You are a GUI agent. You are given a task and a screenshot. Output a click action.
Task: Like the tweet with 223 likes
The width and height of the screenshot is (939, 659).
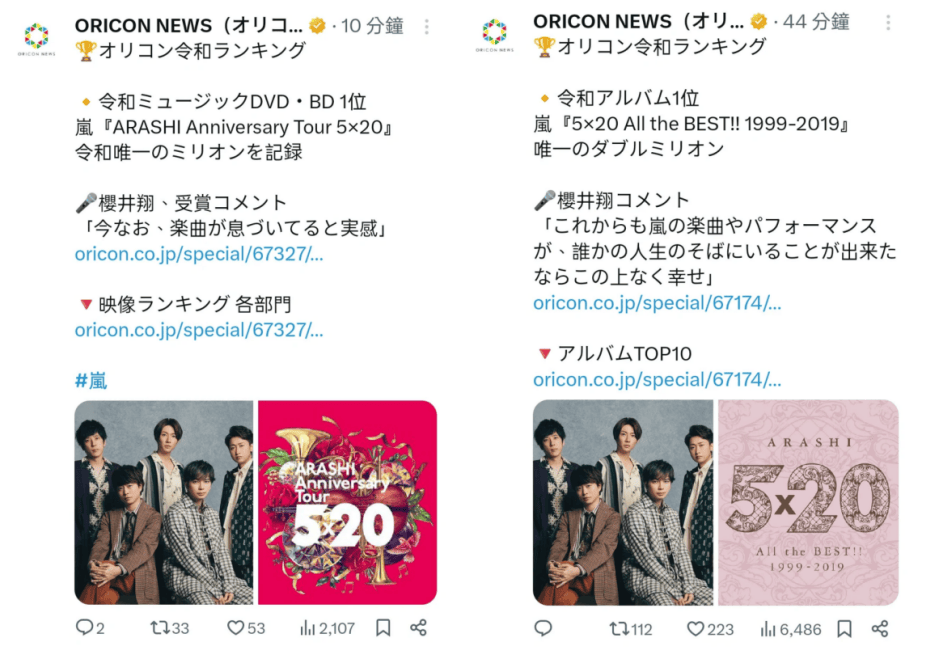tap(710, 629)
